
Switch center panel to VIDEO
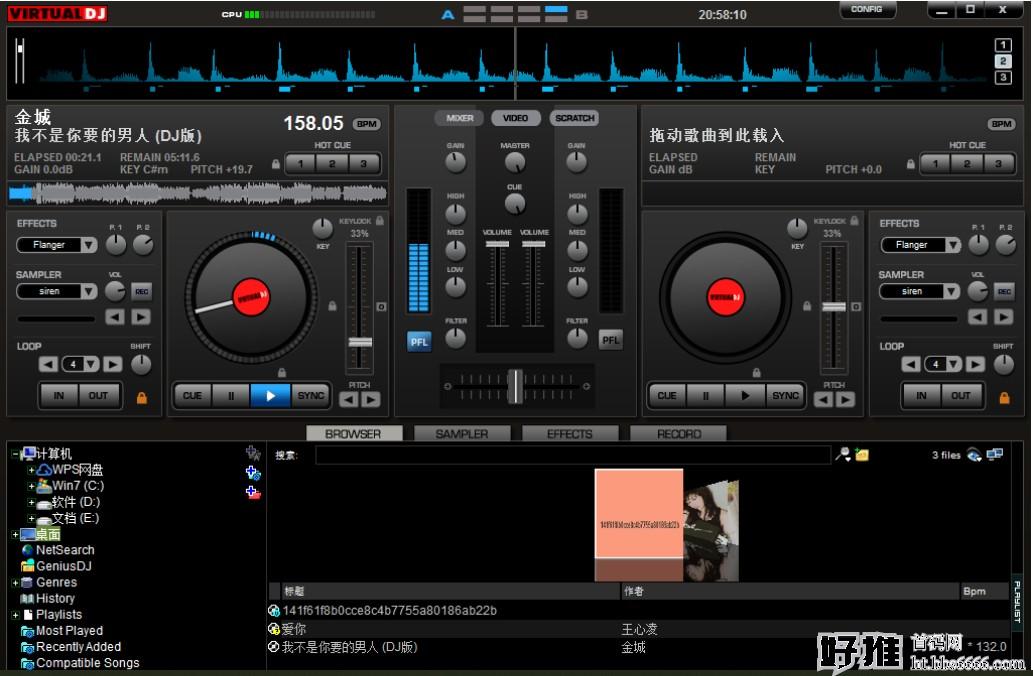pos(515,118)
